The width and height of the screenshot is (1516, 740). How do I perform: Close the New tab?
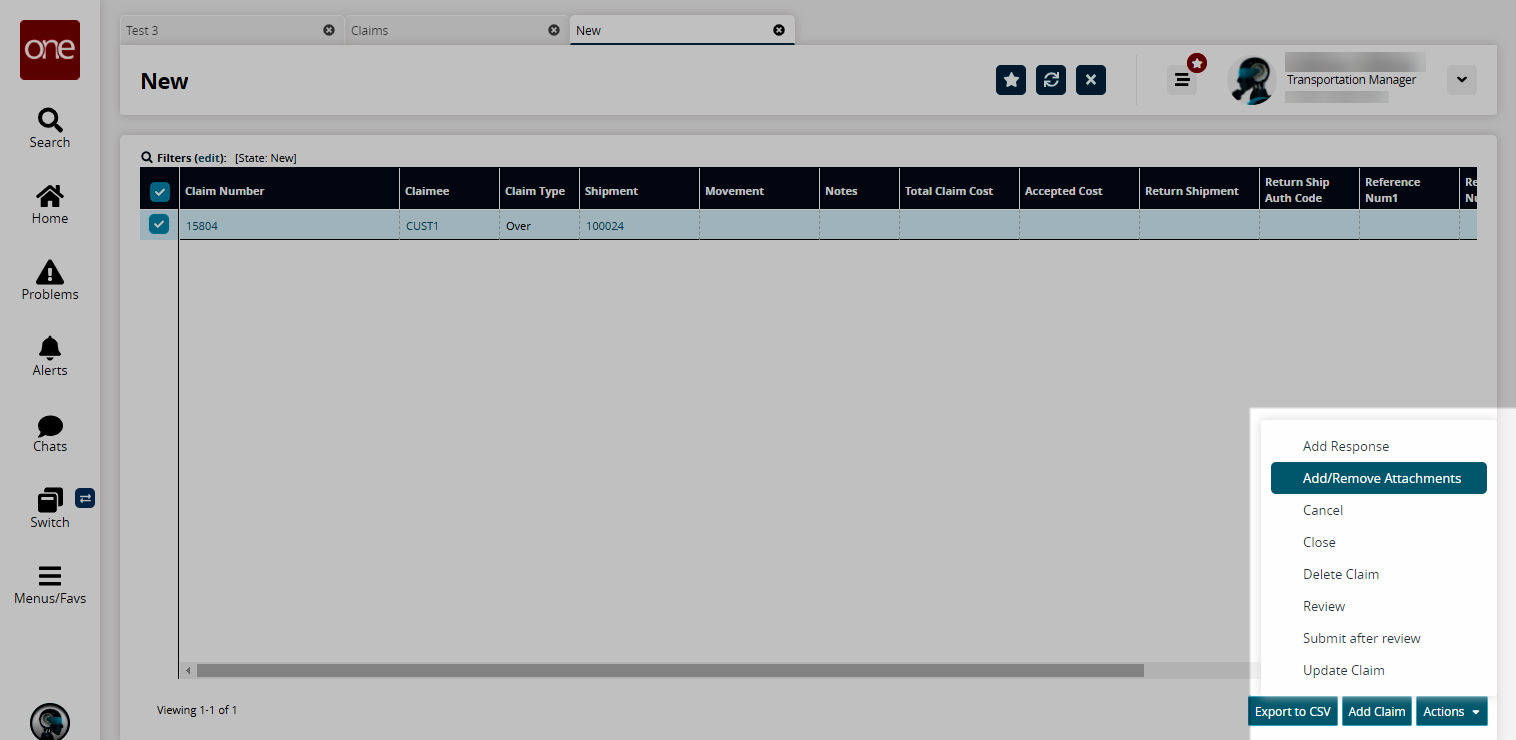click(x=779, y=30)
